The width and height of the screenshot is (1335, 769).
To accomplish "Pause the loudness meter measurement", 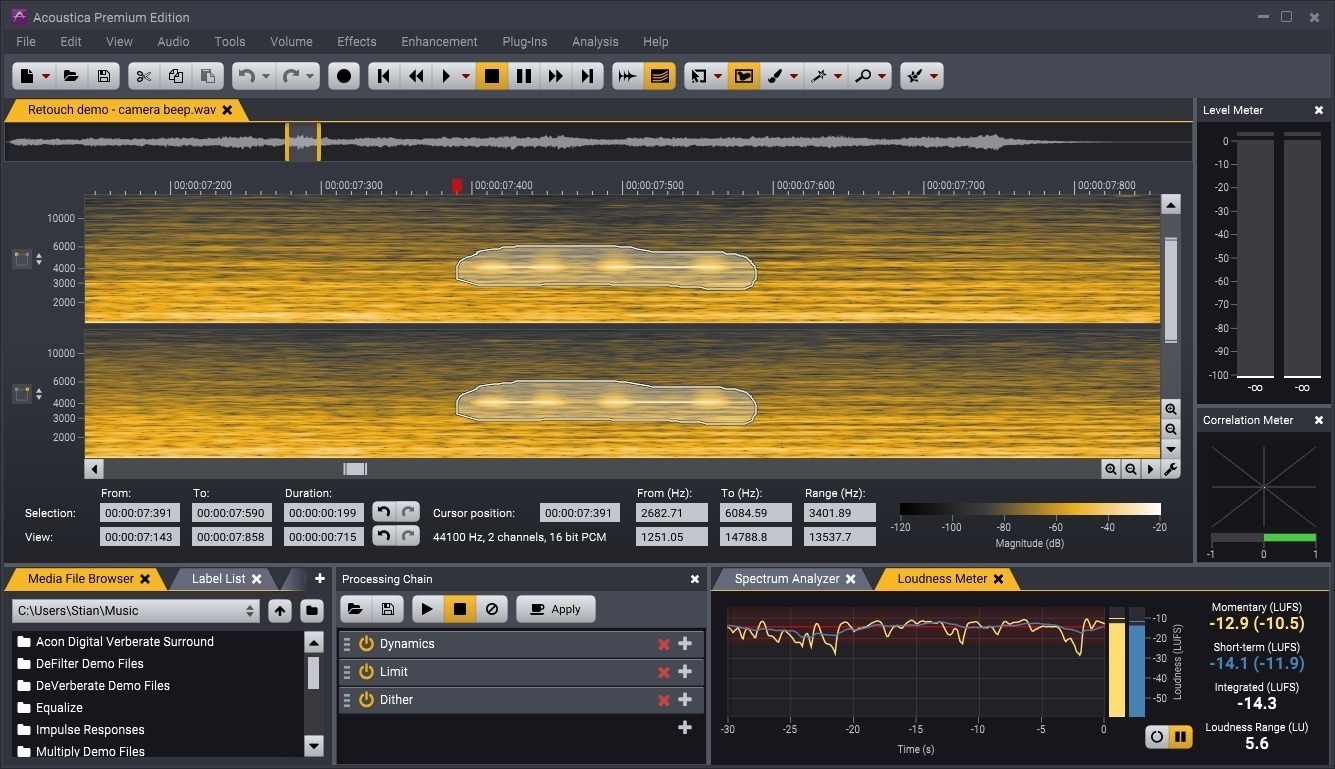I will [x=1181, y=736].
